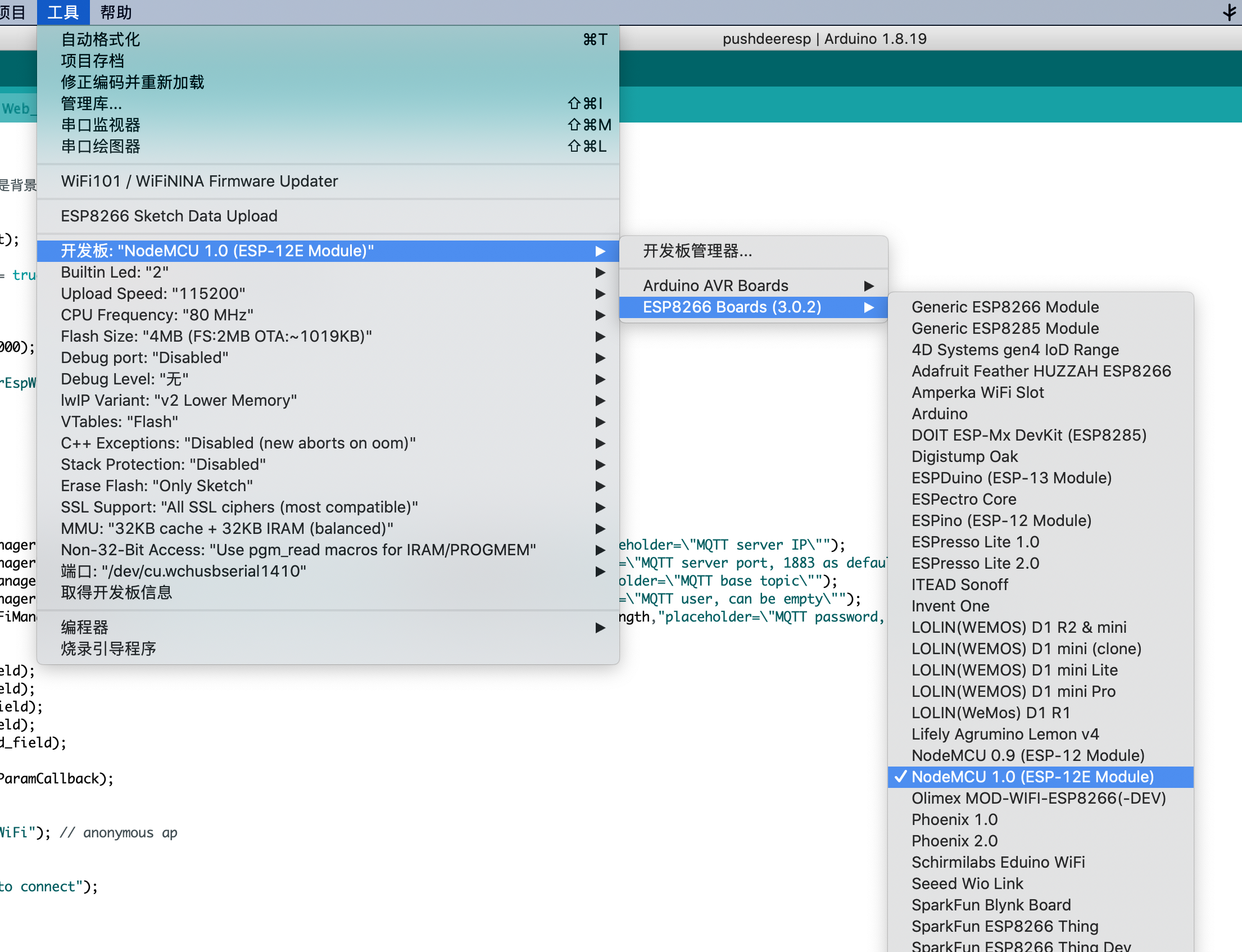Open MMU cache option submenu
The width and height of the screenshot is (1242, 952).
(328, 529)
